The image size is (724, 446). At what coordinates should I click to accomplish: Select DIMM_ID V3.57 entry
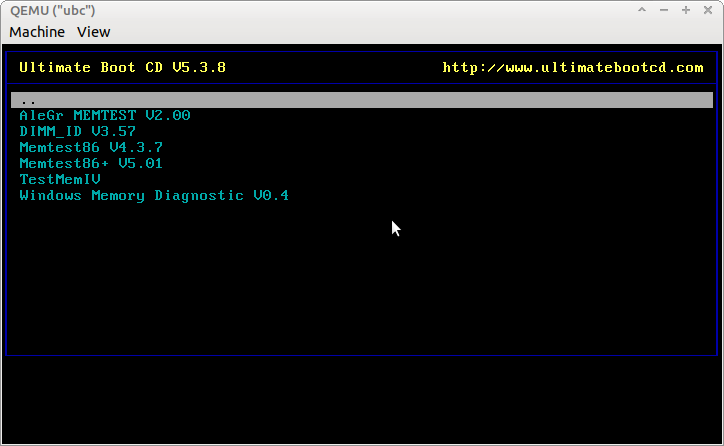pyautogui.click(x=78, y=132)
